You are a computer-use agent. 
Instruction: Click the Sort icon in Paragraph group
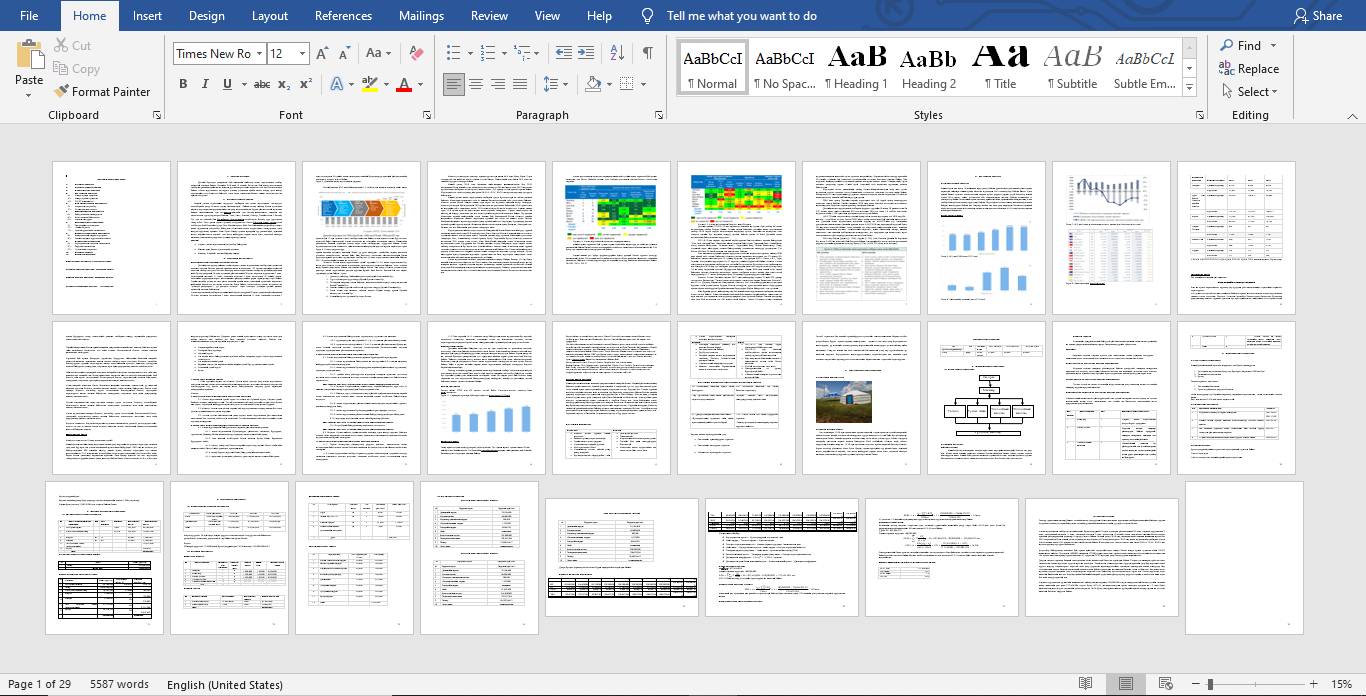617,54
